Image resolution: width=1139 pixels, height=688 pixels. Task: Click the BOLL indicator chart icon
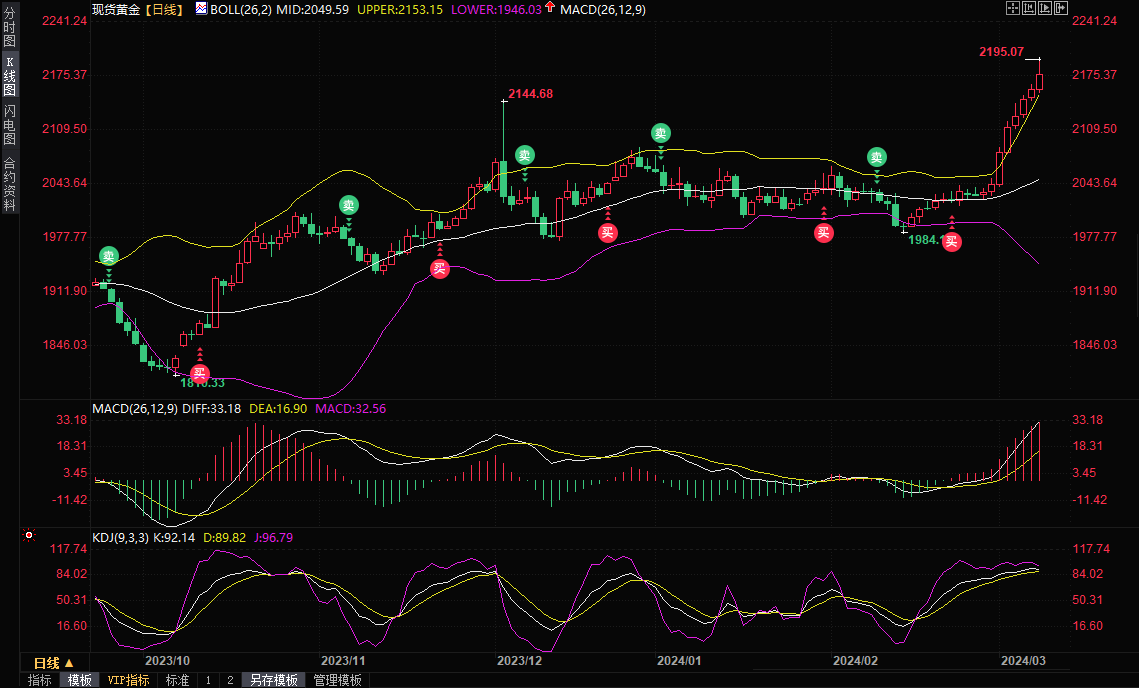(x=201, y=8)
